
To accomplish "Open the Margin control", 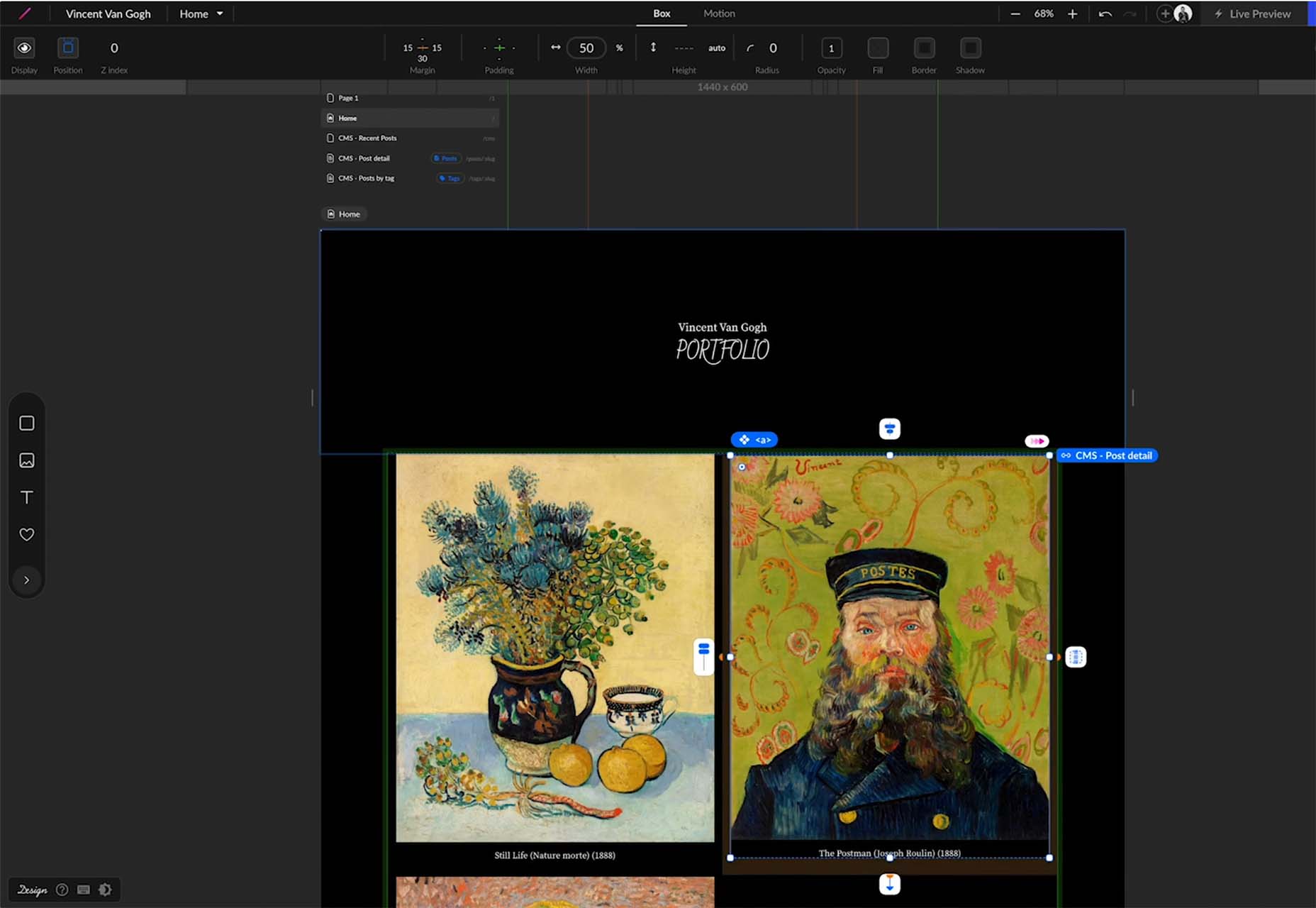I will (x=422, y=48).
